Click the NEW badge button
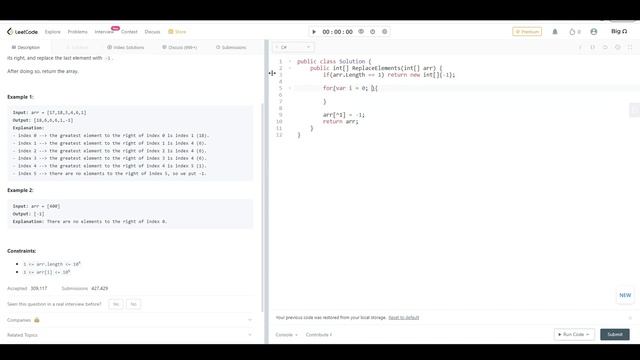This screenshot has width=640, height=360. (625, 295)
